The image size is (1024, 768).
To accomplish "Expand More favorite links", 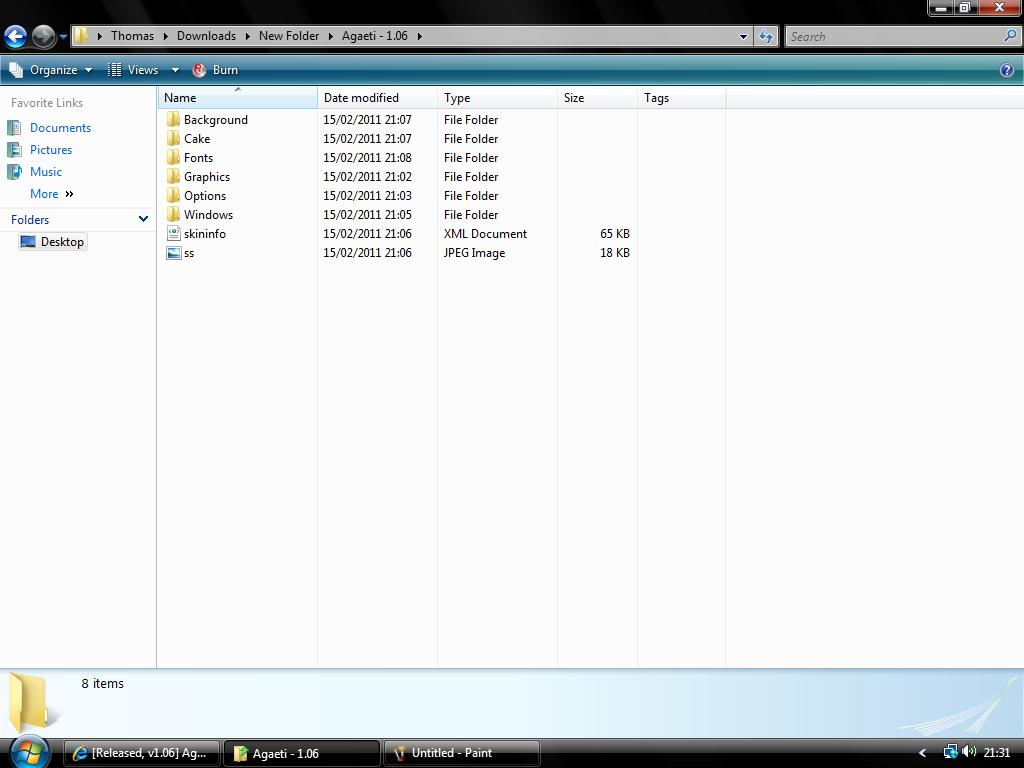I will click(52, 194).
